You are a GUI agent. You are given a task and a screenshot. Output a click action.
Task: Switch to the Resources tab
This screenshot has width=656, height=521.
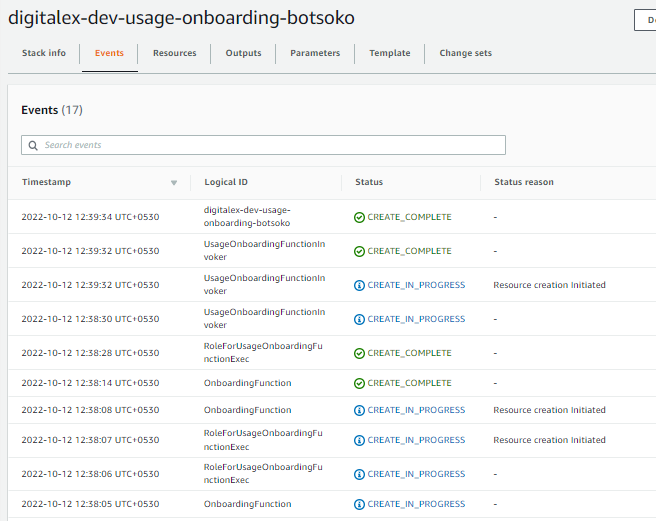[174, 53]
